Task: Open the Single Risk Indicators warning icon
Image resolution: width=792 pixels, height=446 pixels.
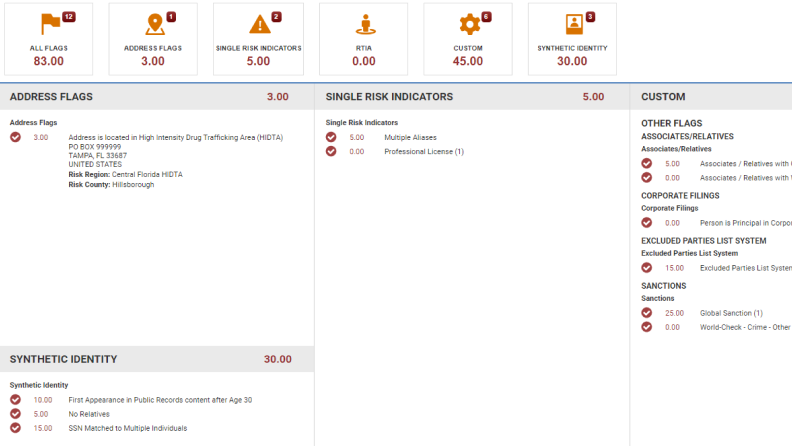Action: pyautogui.click(x=258, y=24)
